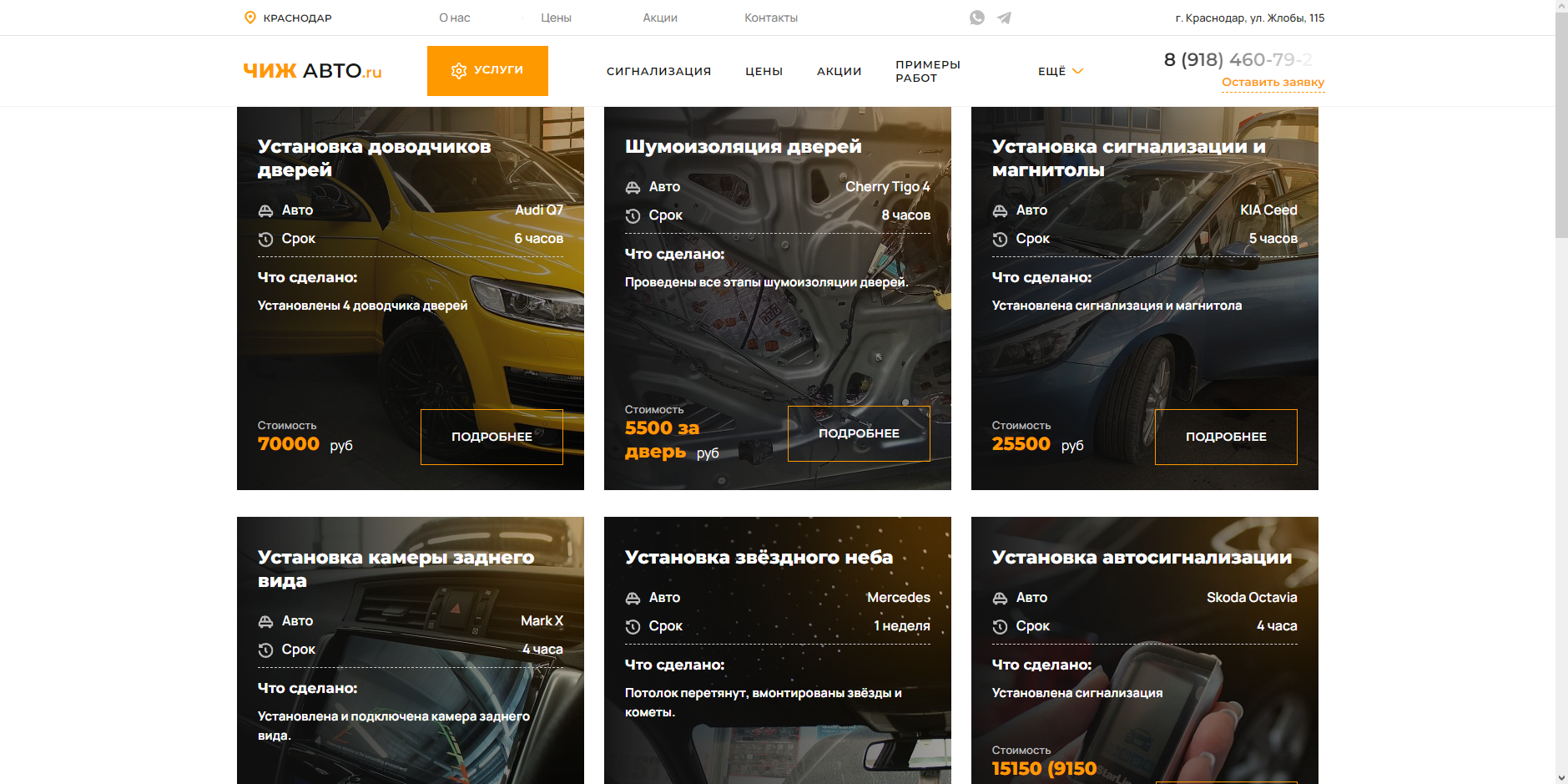Screen dimensions: 1568x784
Task: Click the orange Услуги button
Action: point(487,71)
